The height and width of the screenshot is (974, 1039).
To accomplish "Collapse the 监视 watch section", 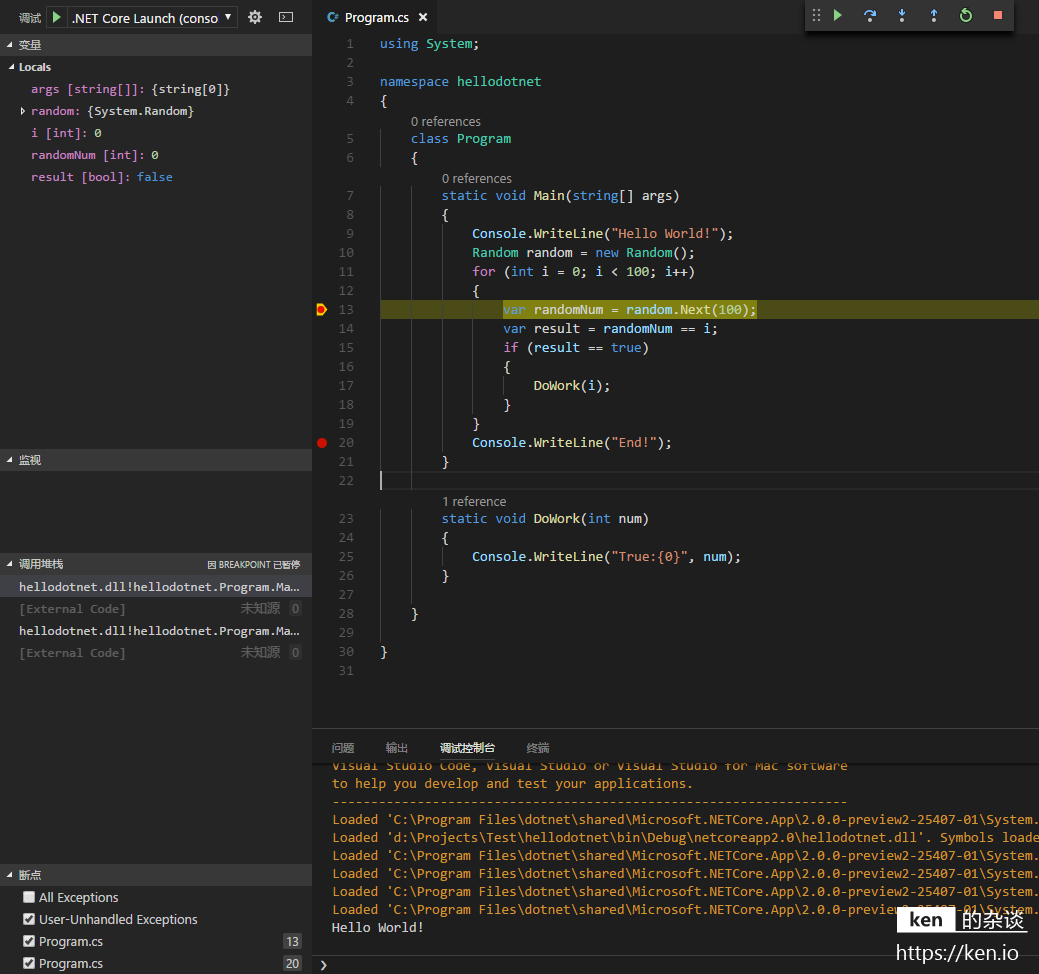I will (156, 460).
